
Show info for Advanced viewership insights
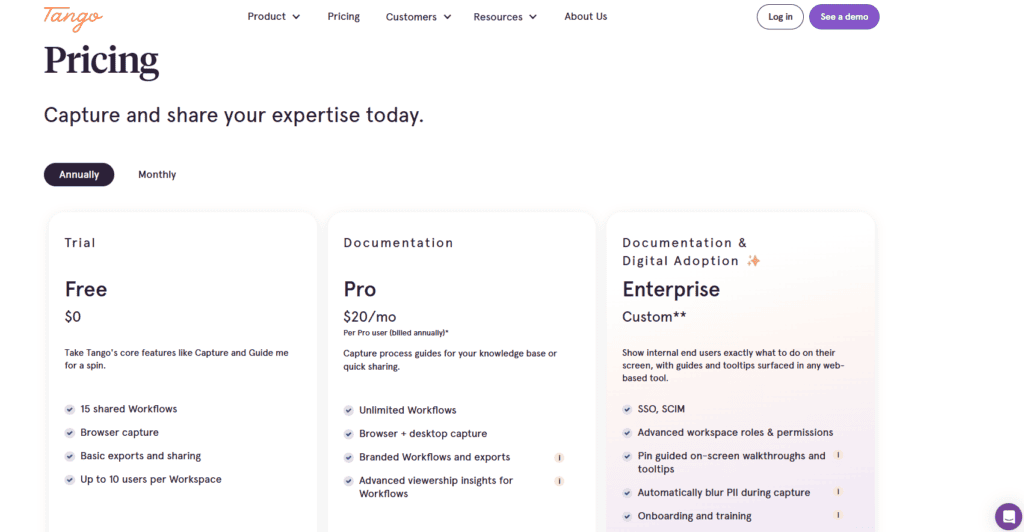coord(559,481)
